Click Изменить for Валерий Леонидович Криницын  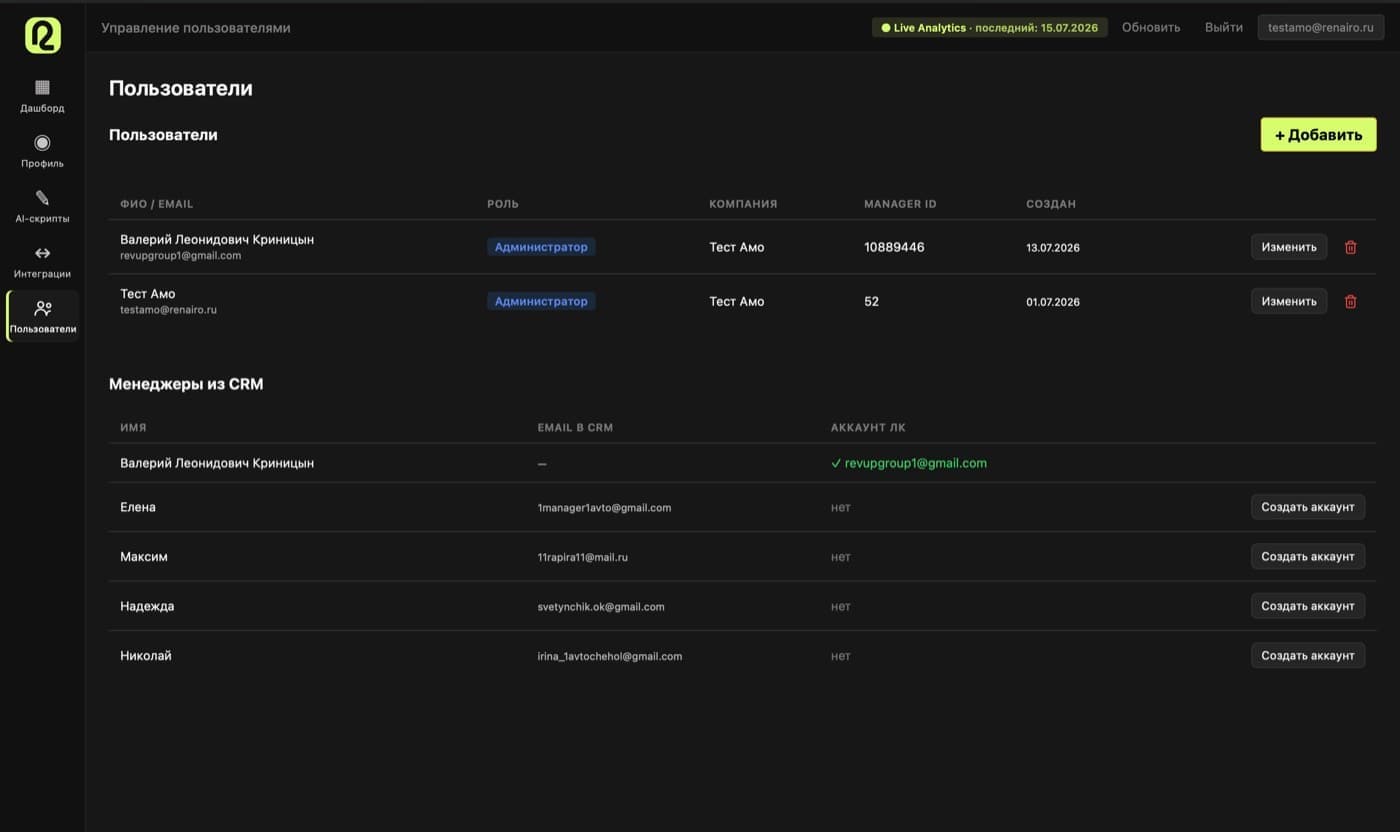click(1289, 247)
